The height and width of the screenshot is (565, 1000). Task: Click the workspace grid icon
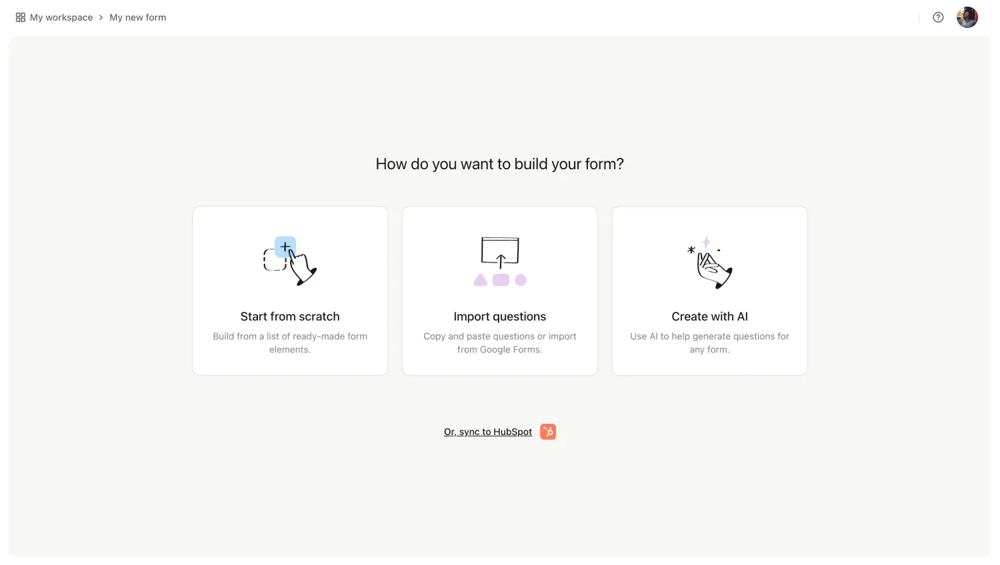pos(20,17)
